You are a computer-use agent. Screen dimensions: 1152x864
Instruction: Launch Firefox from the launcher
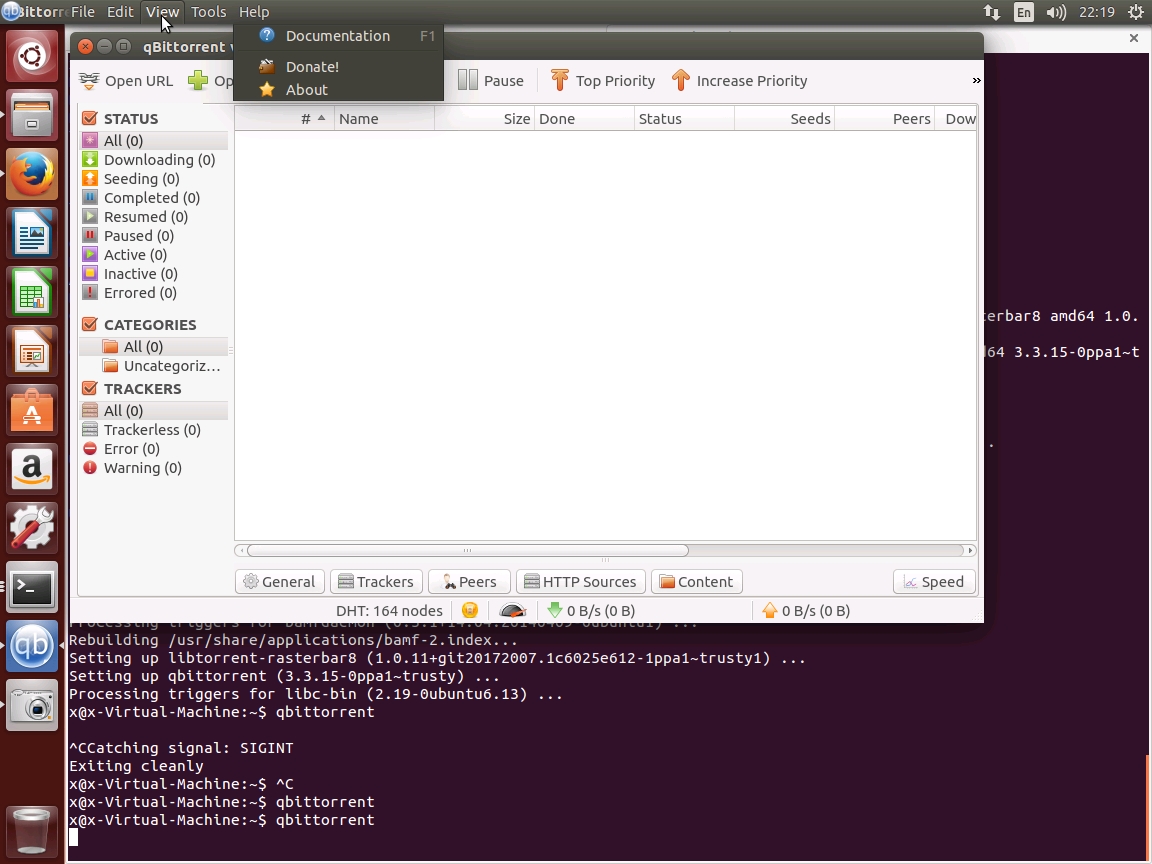click(32, 174)
